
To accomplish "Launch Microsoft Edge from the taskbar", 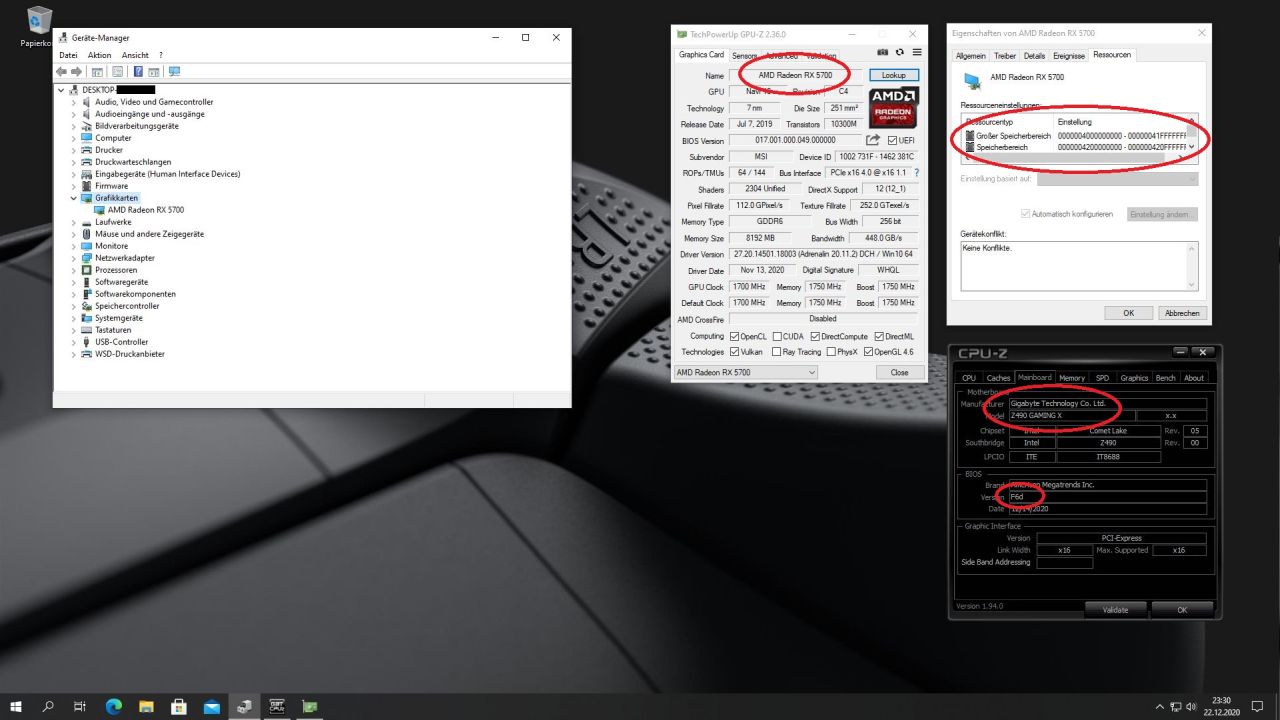I will coord(113,706).
